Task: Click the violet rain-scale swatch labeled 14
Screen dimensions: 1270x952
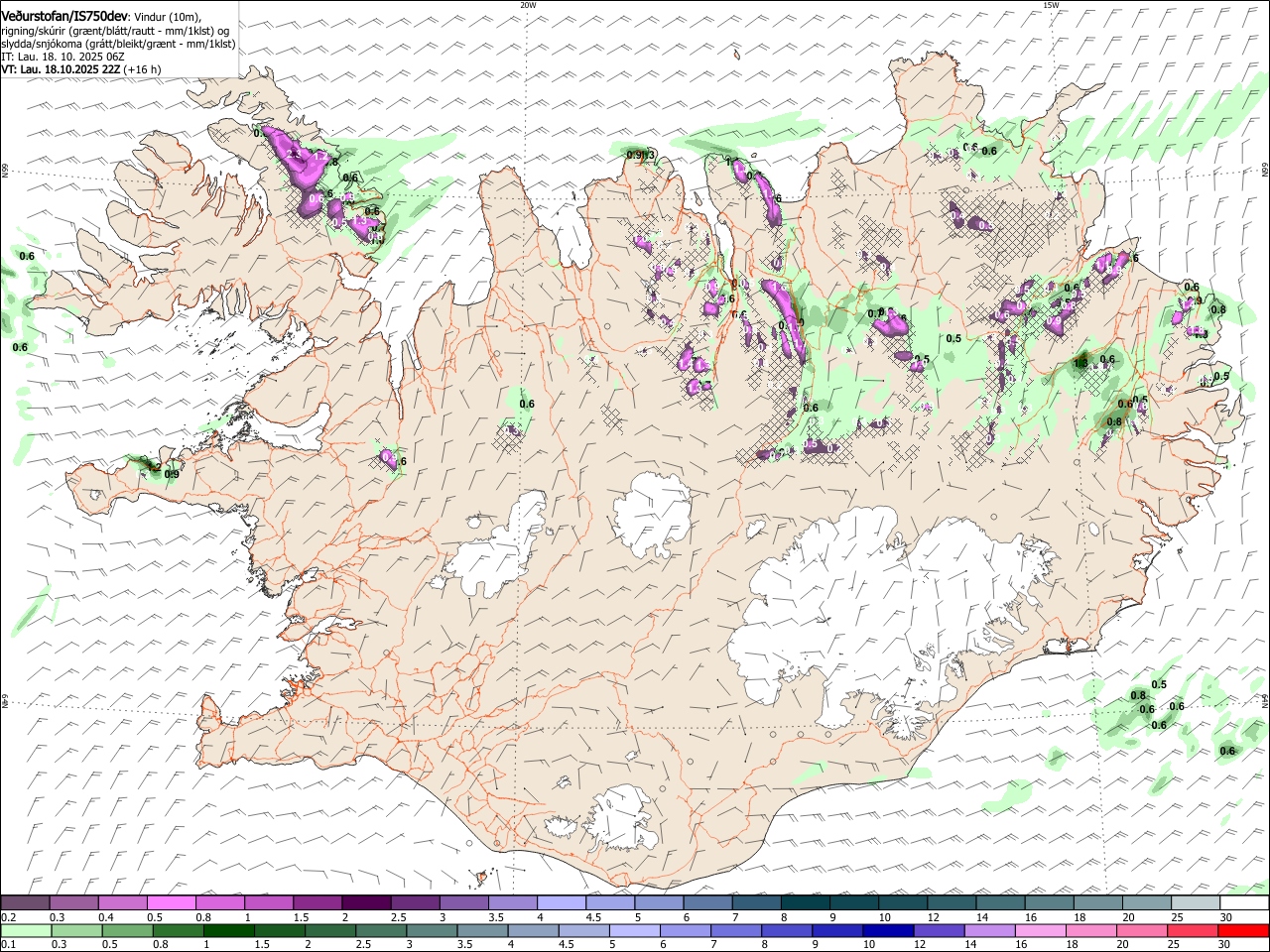Action: 990,930
